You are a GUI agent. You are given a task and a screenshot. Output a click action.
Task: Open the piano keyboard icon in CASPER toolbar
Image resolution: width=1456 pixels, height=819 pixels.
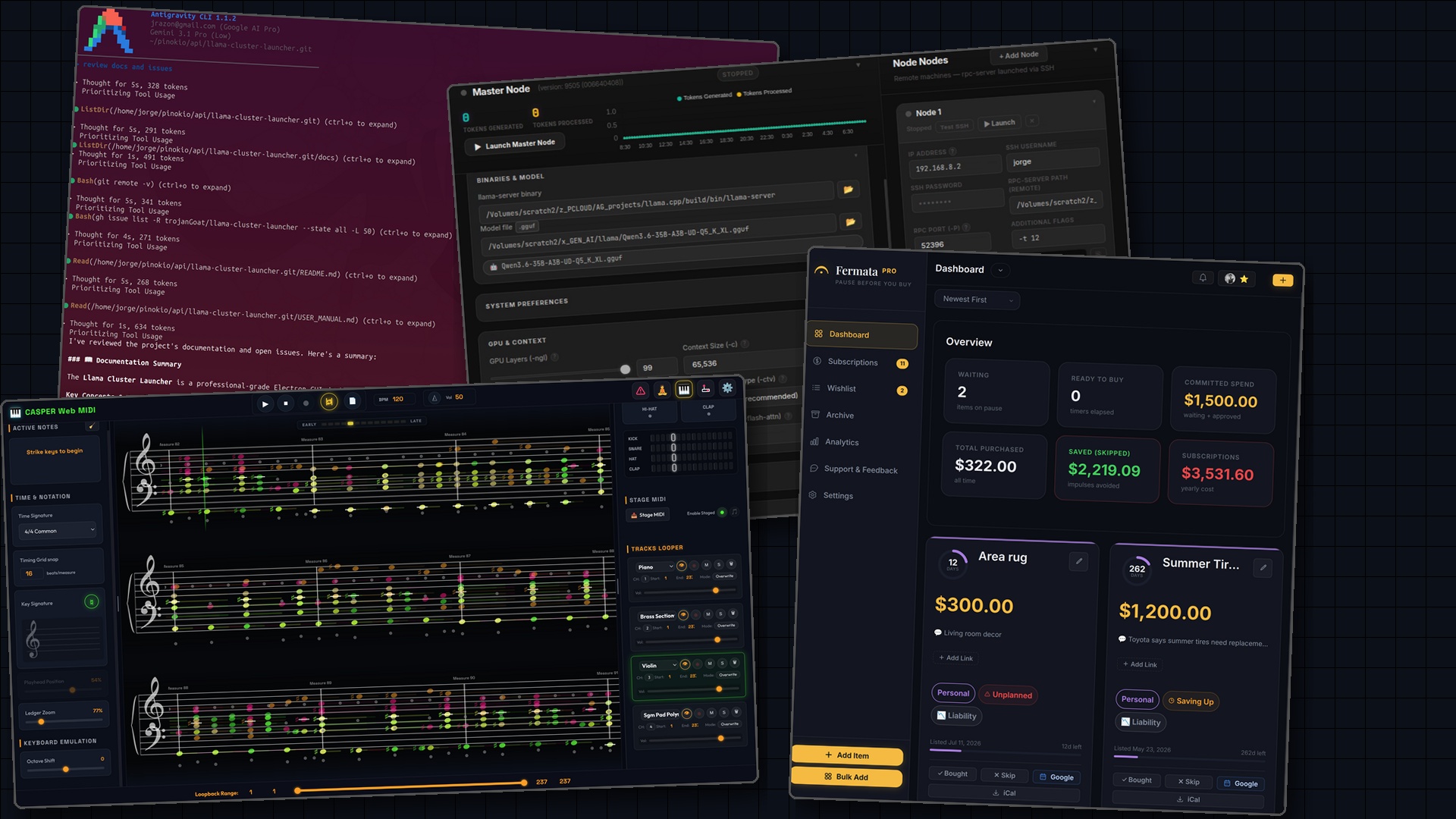tap(684, 389)
